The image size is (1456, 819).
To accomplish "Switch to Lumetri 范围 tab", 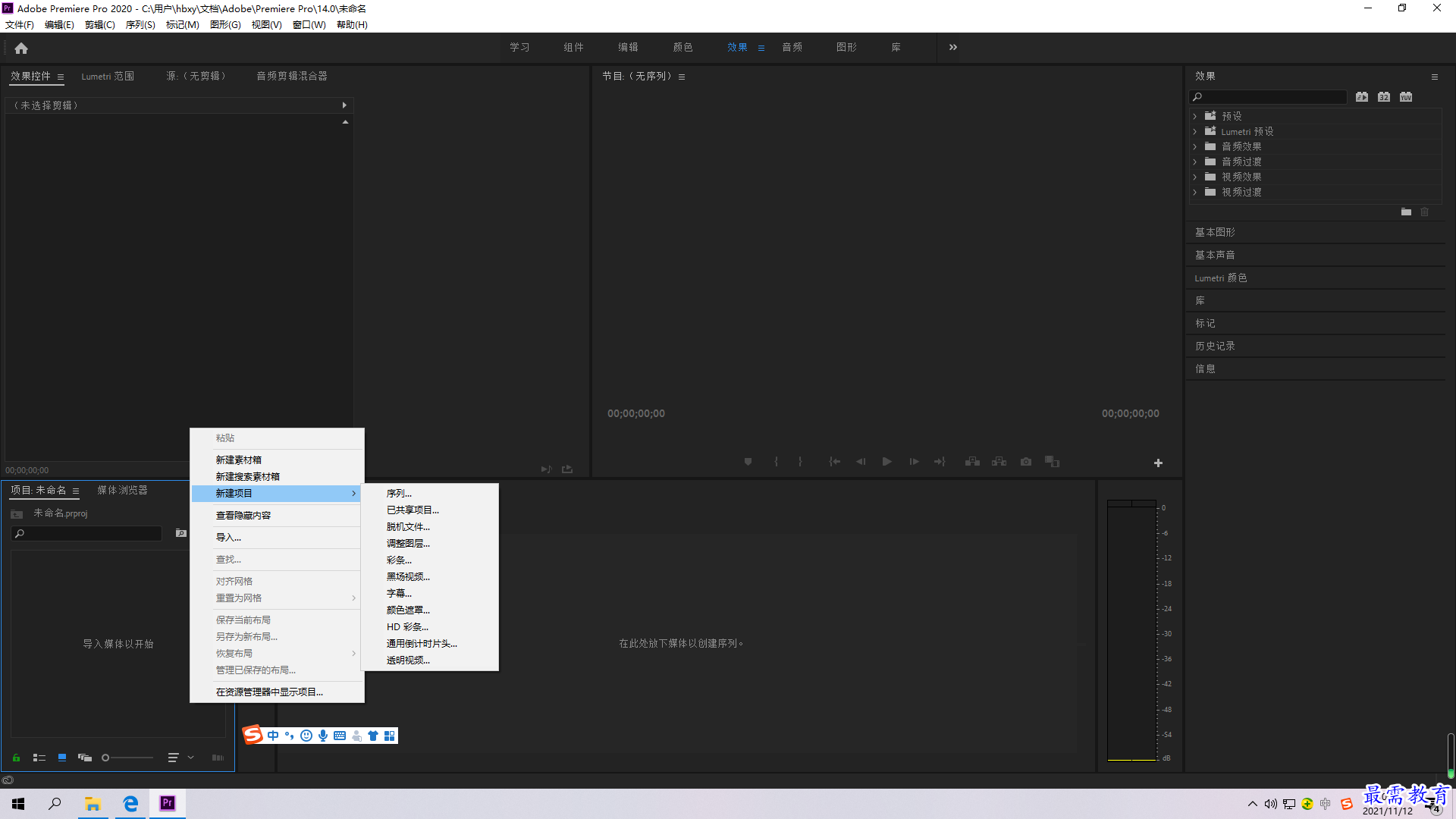I will tap(108, 77).
